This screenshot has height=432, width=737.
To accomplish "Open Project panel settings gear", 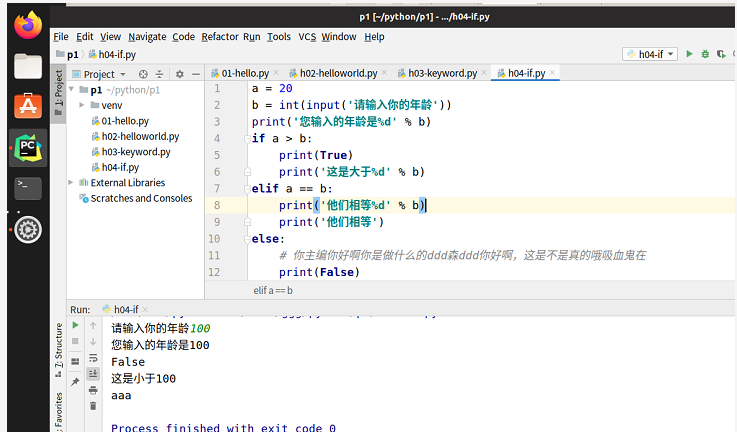I will click(180, 74).
